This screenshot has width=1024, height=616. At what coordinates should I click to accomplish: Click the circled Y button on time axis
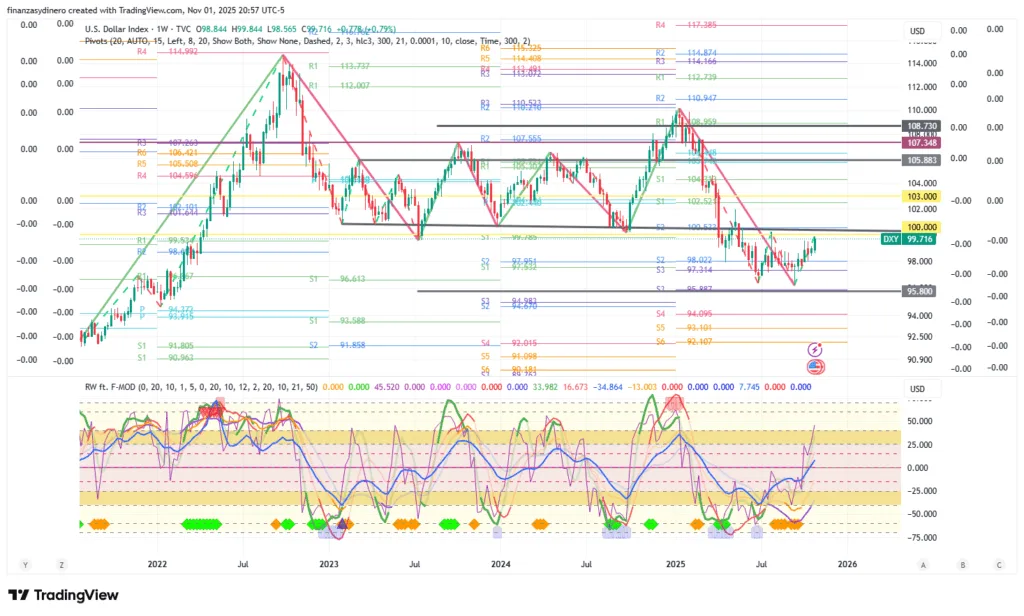[x=25, y=565]
